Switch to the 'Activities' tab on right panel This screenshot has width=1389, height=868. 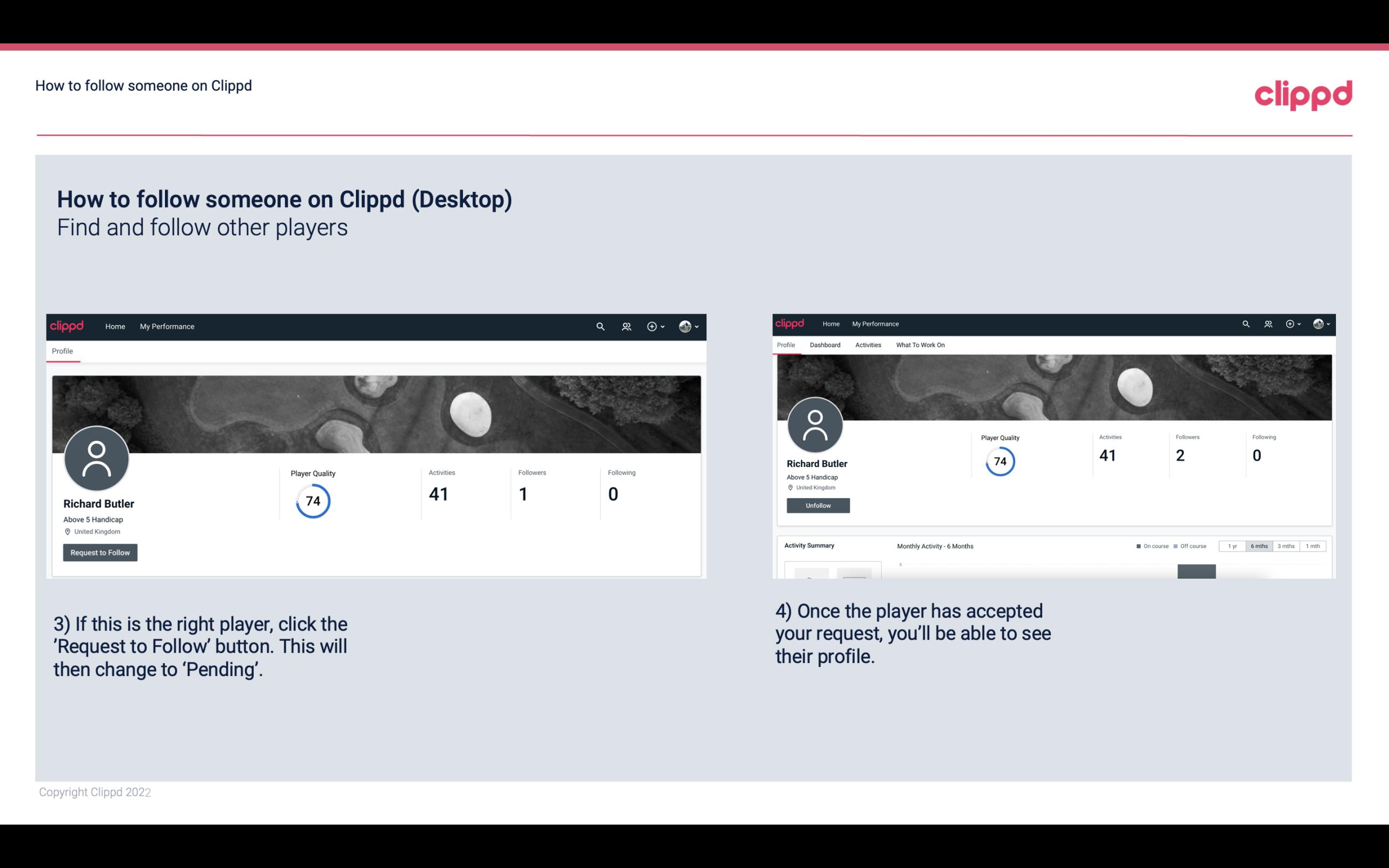[x=867, y=344]
